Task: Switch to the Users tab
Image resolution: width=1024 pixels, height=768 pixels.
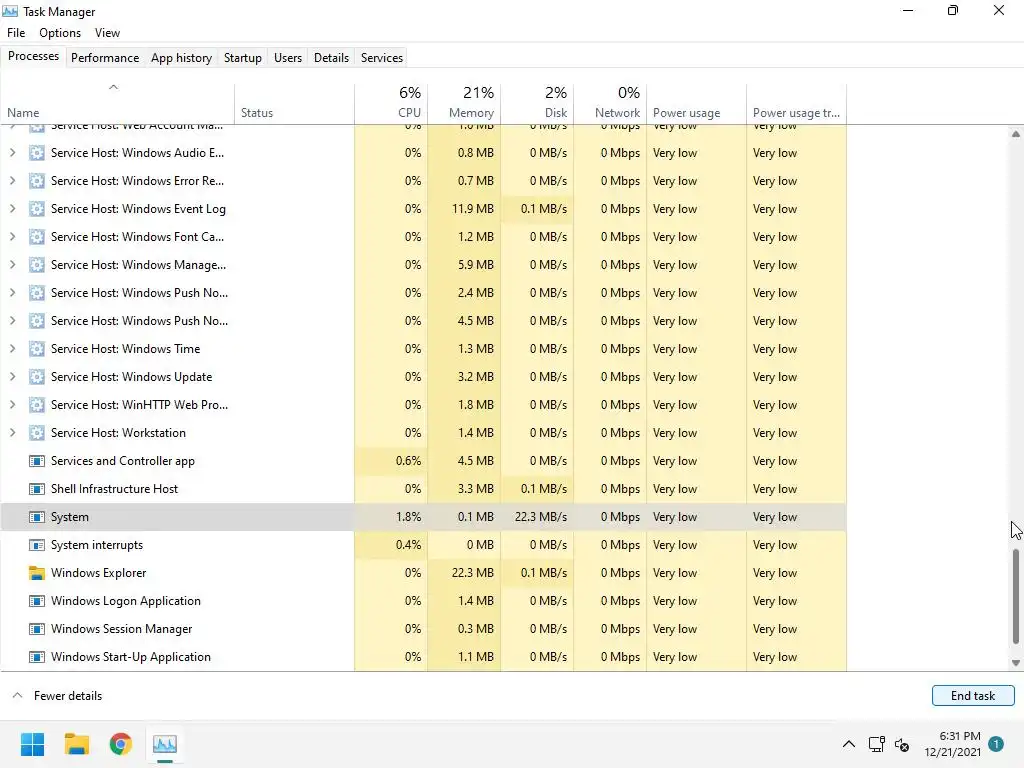Action: click(x=287, y=57)
